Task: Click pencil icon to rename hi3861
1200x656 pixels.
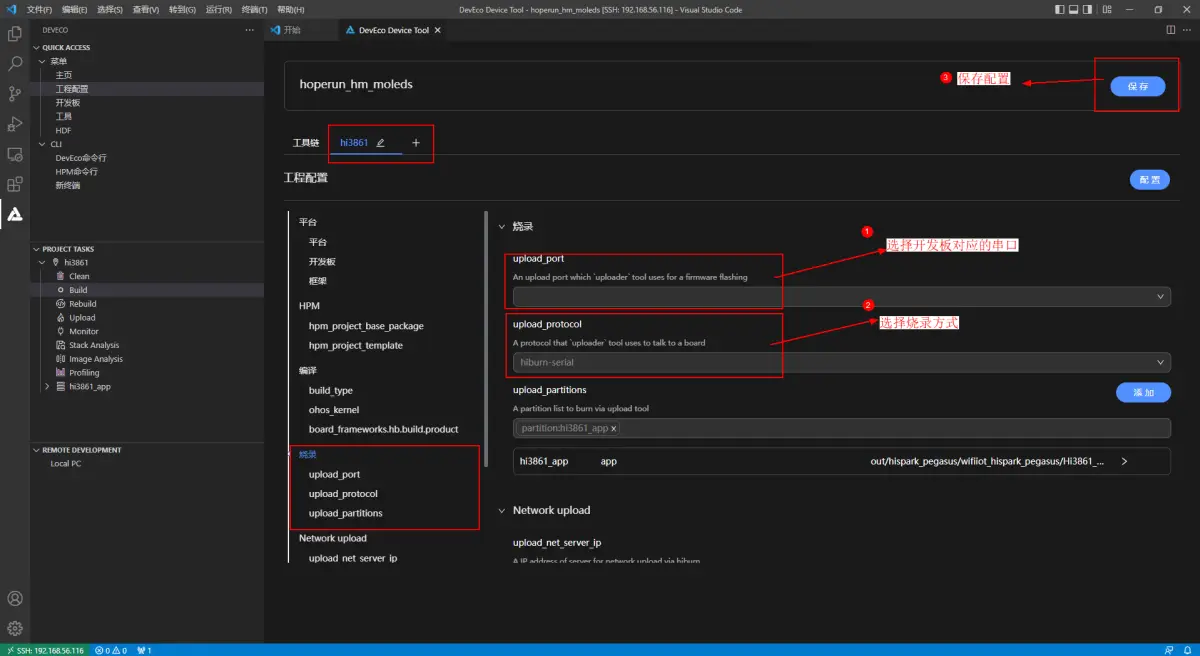Action: click(380, 143)
